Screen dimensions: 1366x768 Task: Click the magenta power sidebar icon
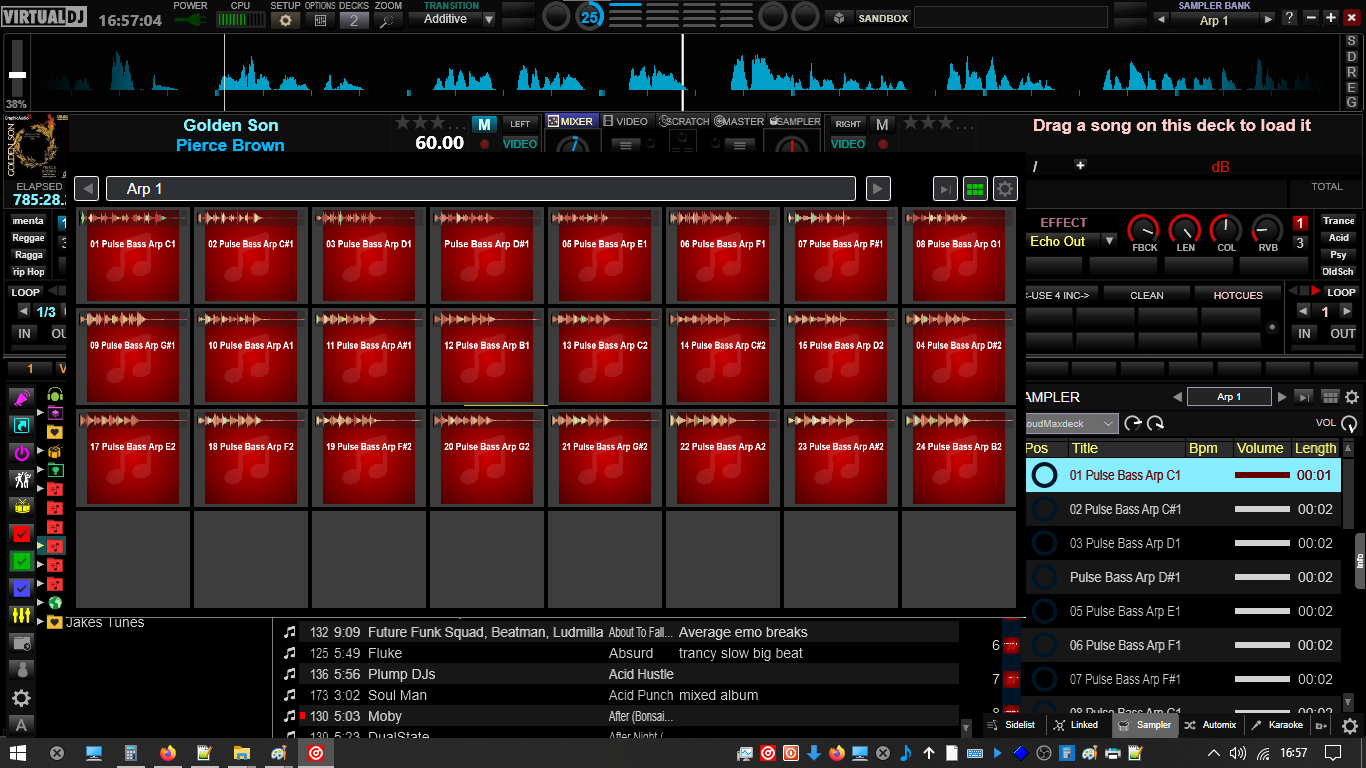pyautogui.click(x=21, y=452)
